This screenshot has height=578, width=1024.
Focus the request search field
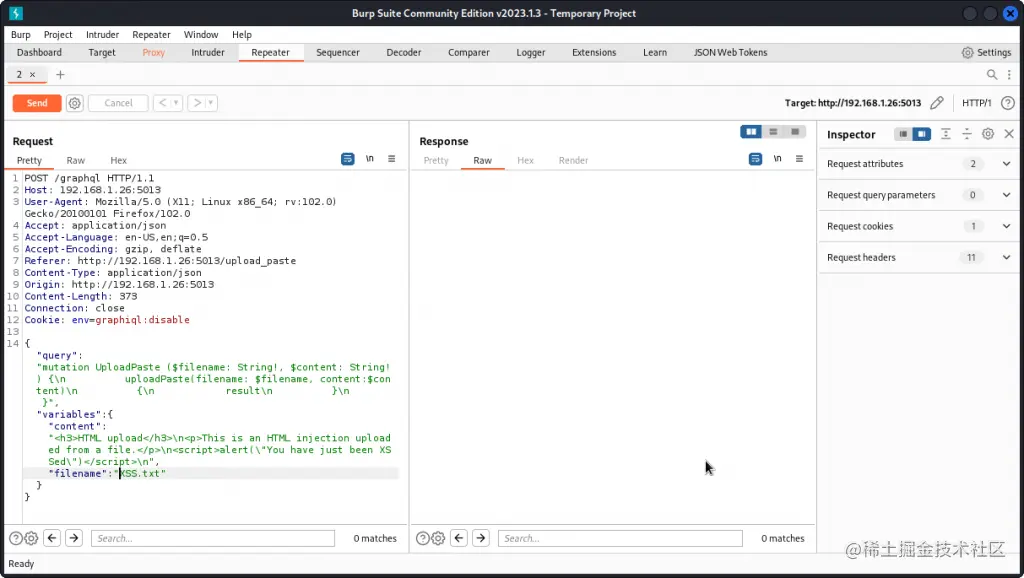[x=213, y=538]
